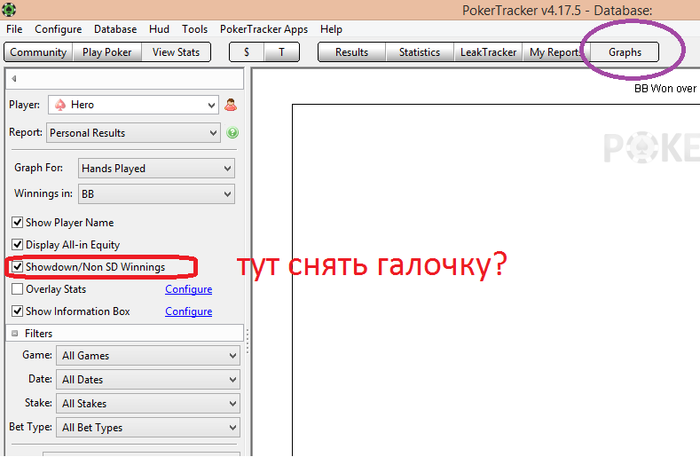Click Configure link for Overlay Stats
The height and width of the screenshot is (457, 700).
pos(188,289)
